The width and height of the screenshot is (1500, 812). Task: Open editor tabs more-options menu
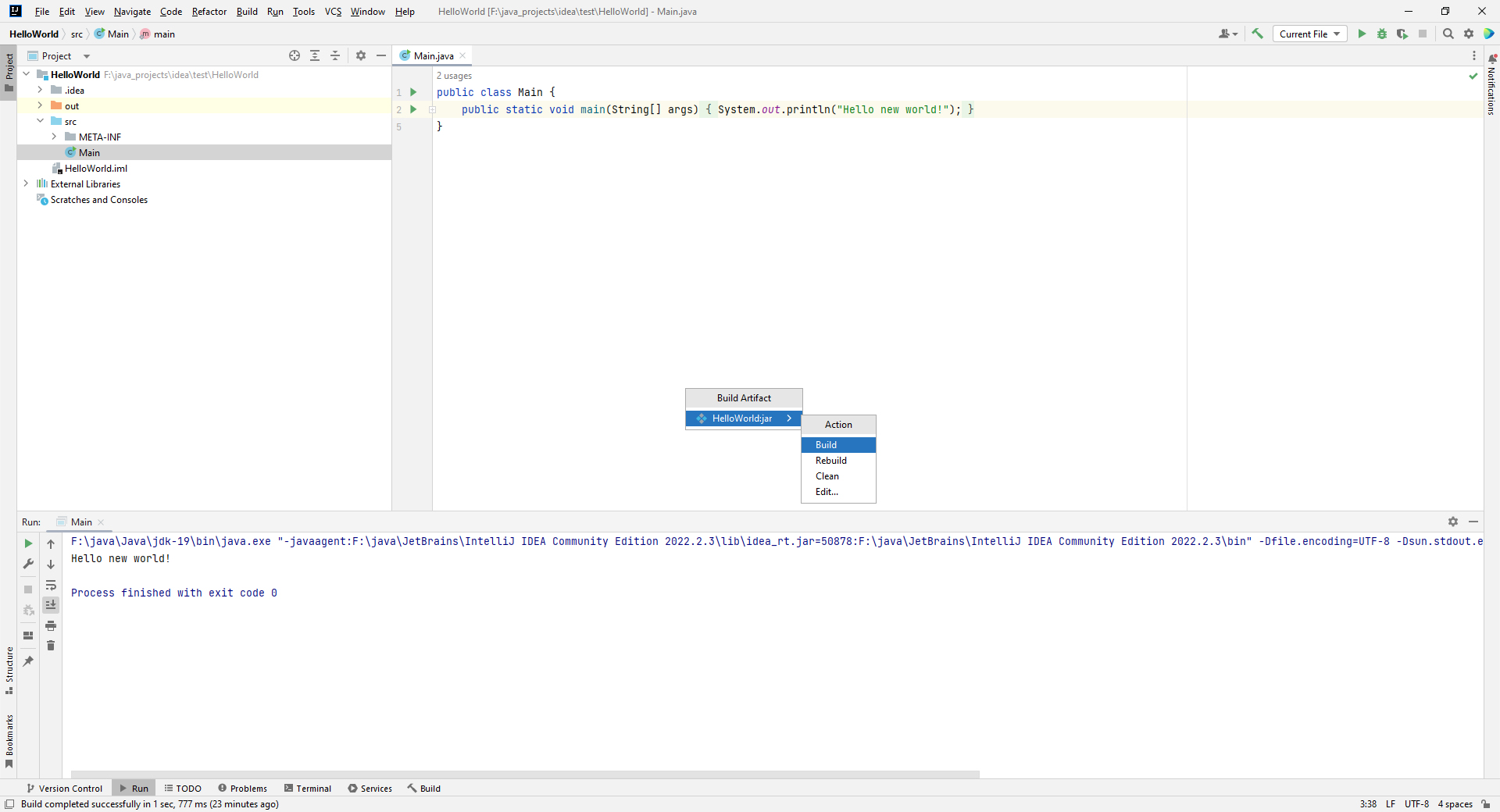[x=1474, y=55]
